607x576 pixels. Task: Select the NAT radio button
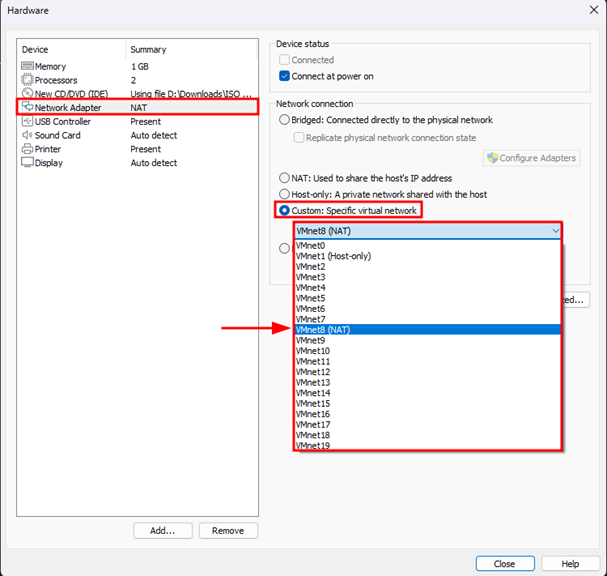point(285,178)
